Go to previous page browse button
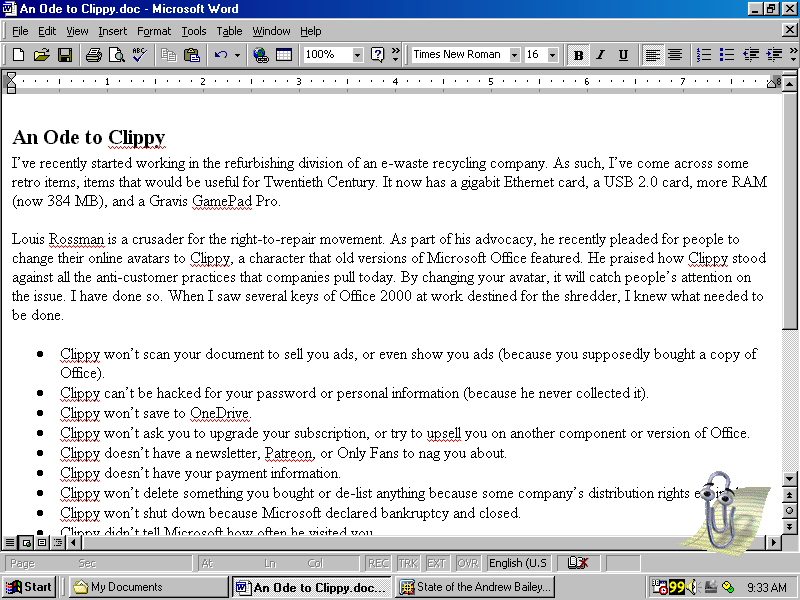Image resolution: width=800 pixels, height=600 pixels. coord(789,495)
